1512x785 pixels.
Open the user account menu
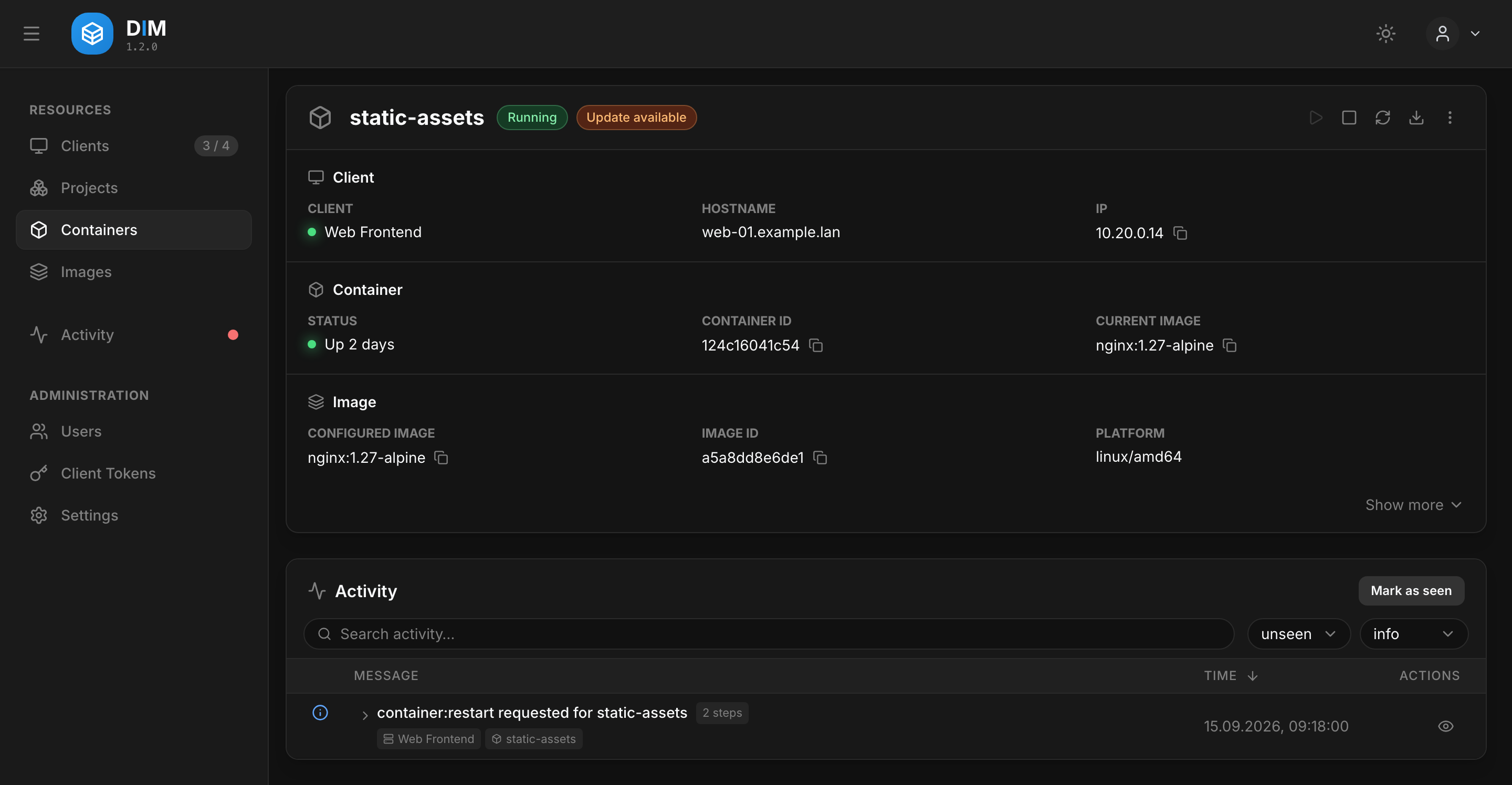click(1453, 34)
